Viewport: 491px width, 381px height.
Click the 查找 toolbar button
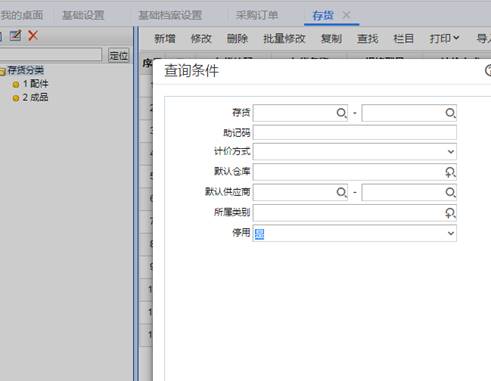coord(368,39)
